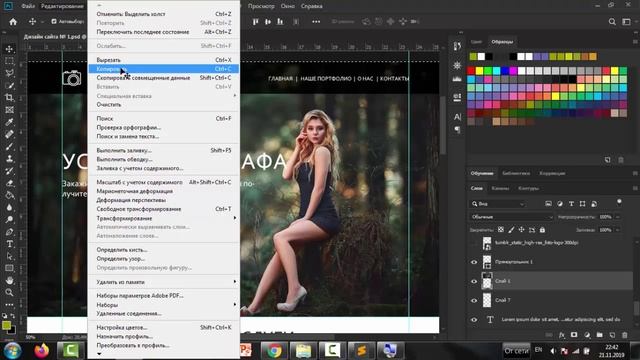
Task: Select the Dodge tool
Action: [9, 220]
